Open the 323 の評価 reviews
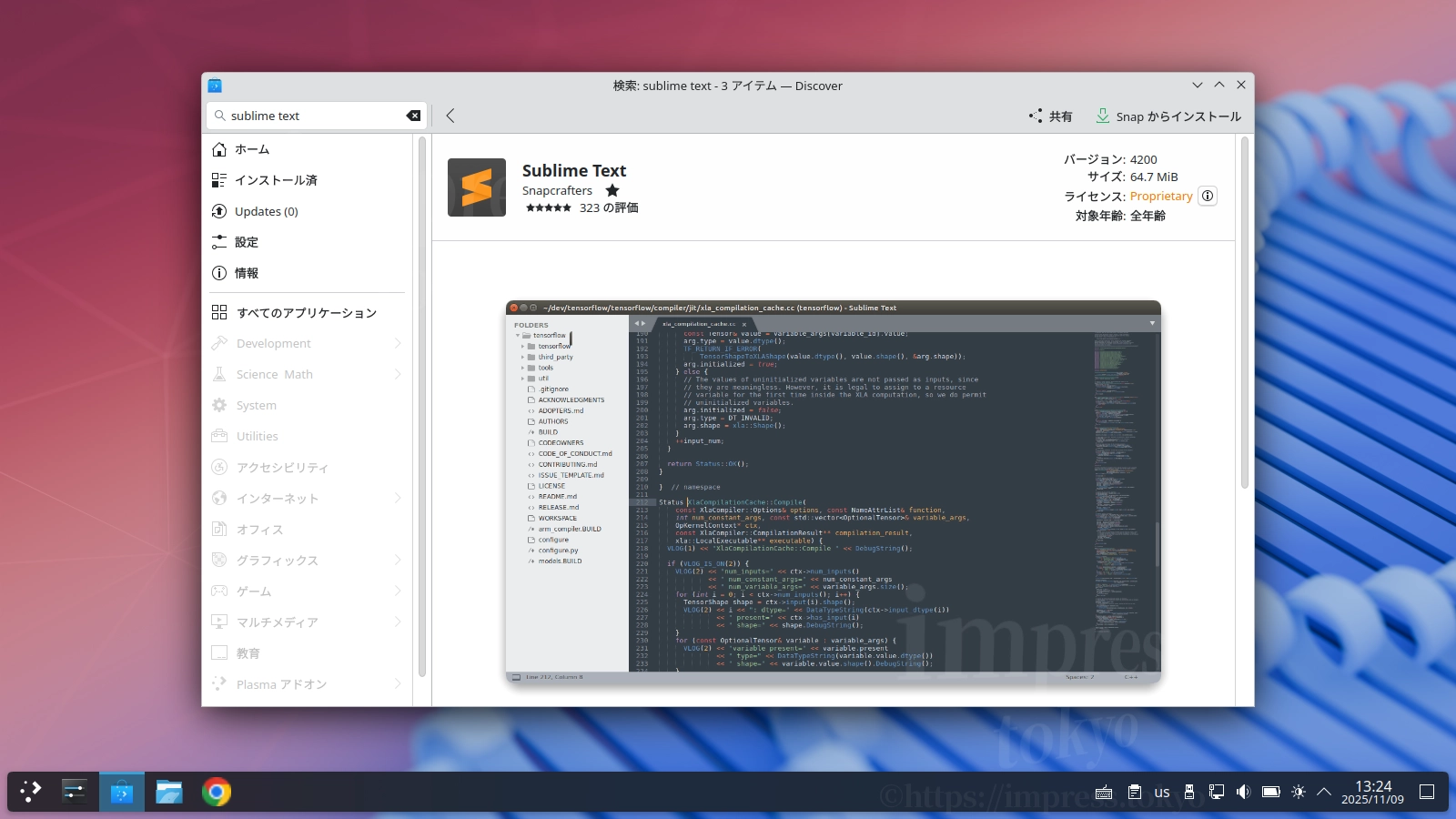This screenshot has width=1456, height=819. pos(609,207)
